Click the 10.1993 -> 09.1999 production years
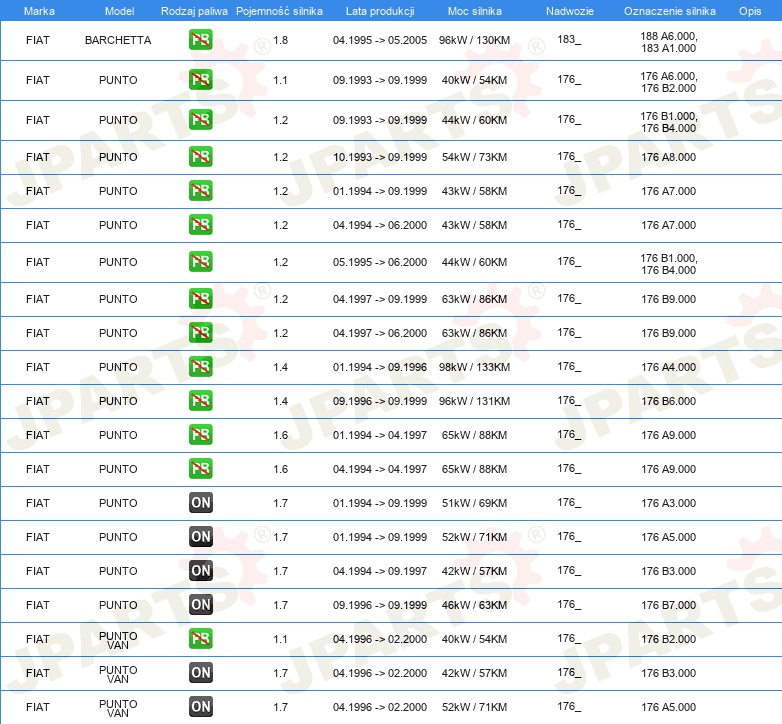 click(x=380, y=157)
